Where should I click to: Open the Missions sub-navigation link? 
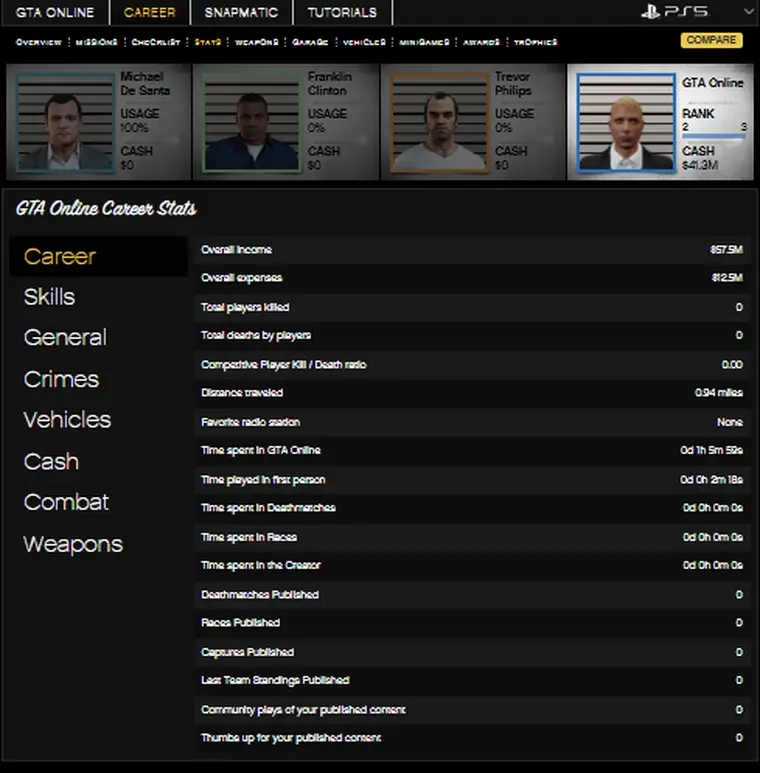point(97,42)
